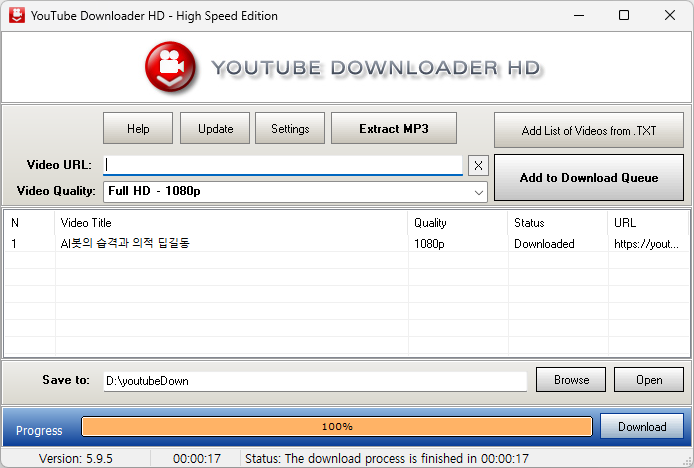694x468 pixels.
Task: Click the Browse button for save folder
Action: point(571,380)
